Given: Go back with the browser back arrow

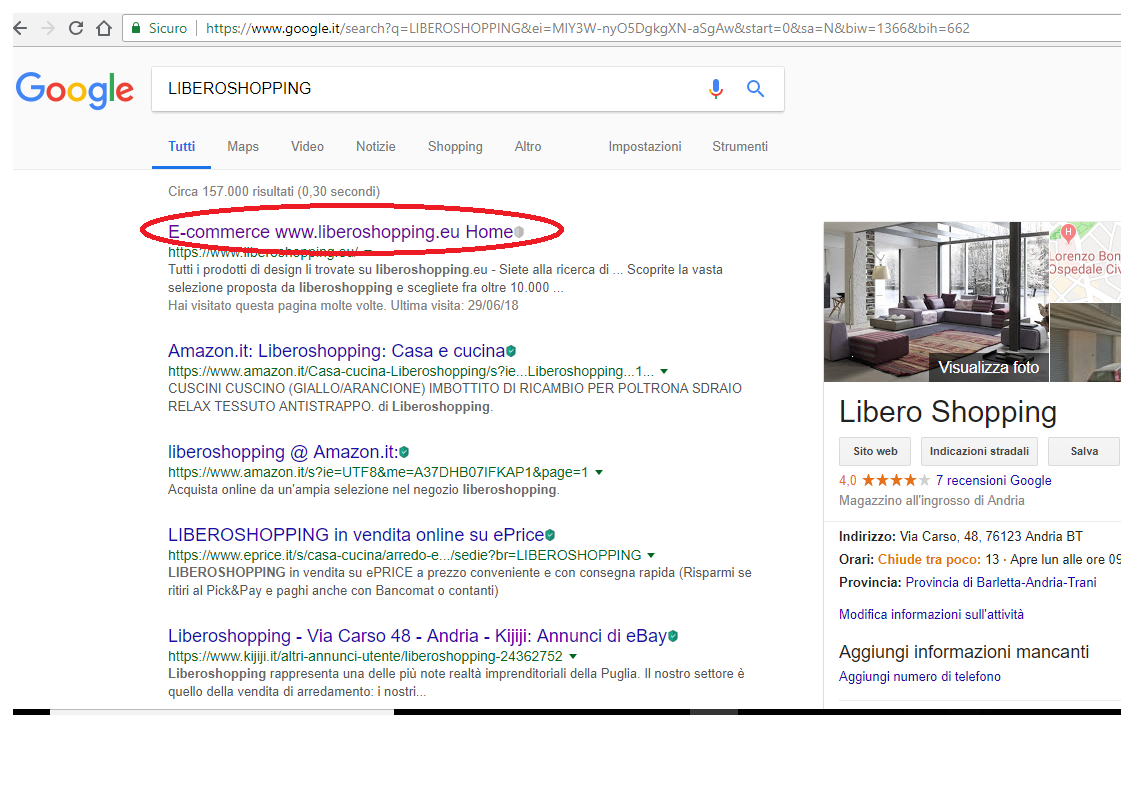Looking at the screenshot, I should (21, 28).
